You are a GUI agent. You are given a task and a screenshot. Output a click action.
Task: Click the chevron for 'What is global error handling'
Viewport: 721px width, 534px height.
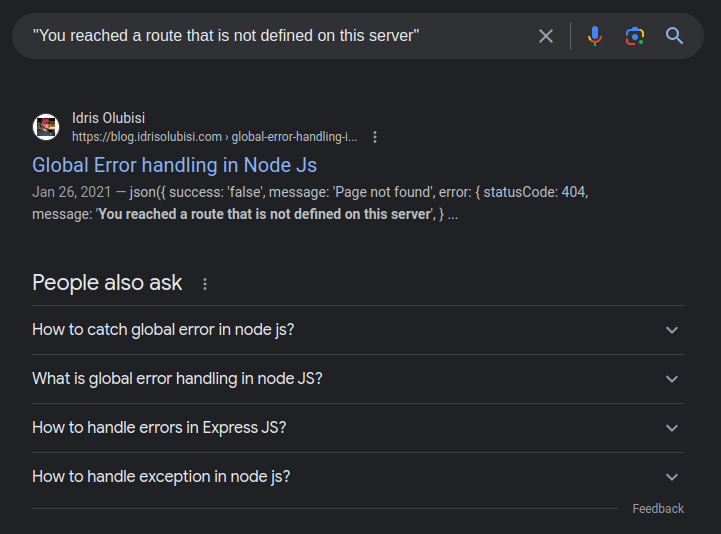tap(672, 379)
